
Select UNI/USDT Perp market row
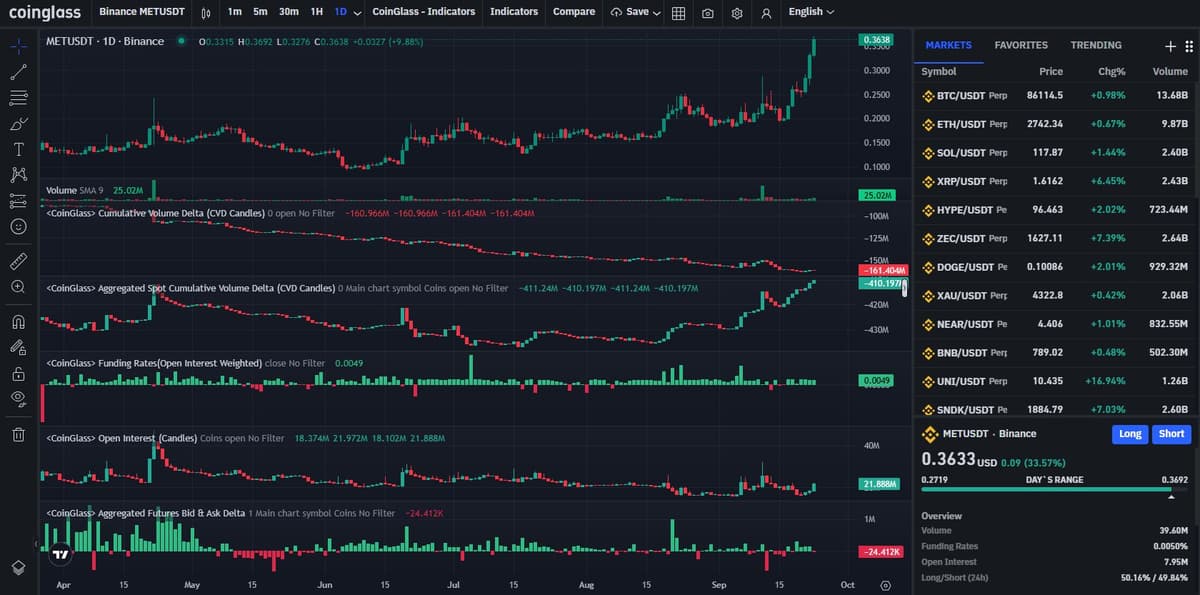(1056, 381)
